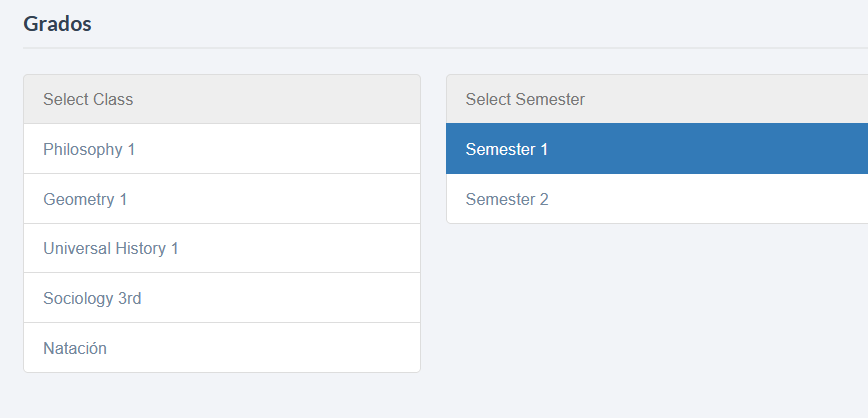Screen dimensions: 868x418
Task: Click the first class under Select Class
Action: click(89, 149)
